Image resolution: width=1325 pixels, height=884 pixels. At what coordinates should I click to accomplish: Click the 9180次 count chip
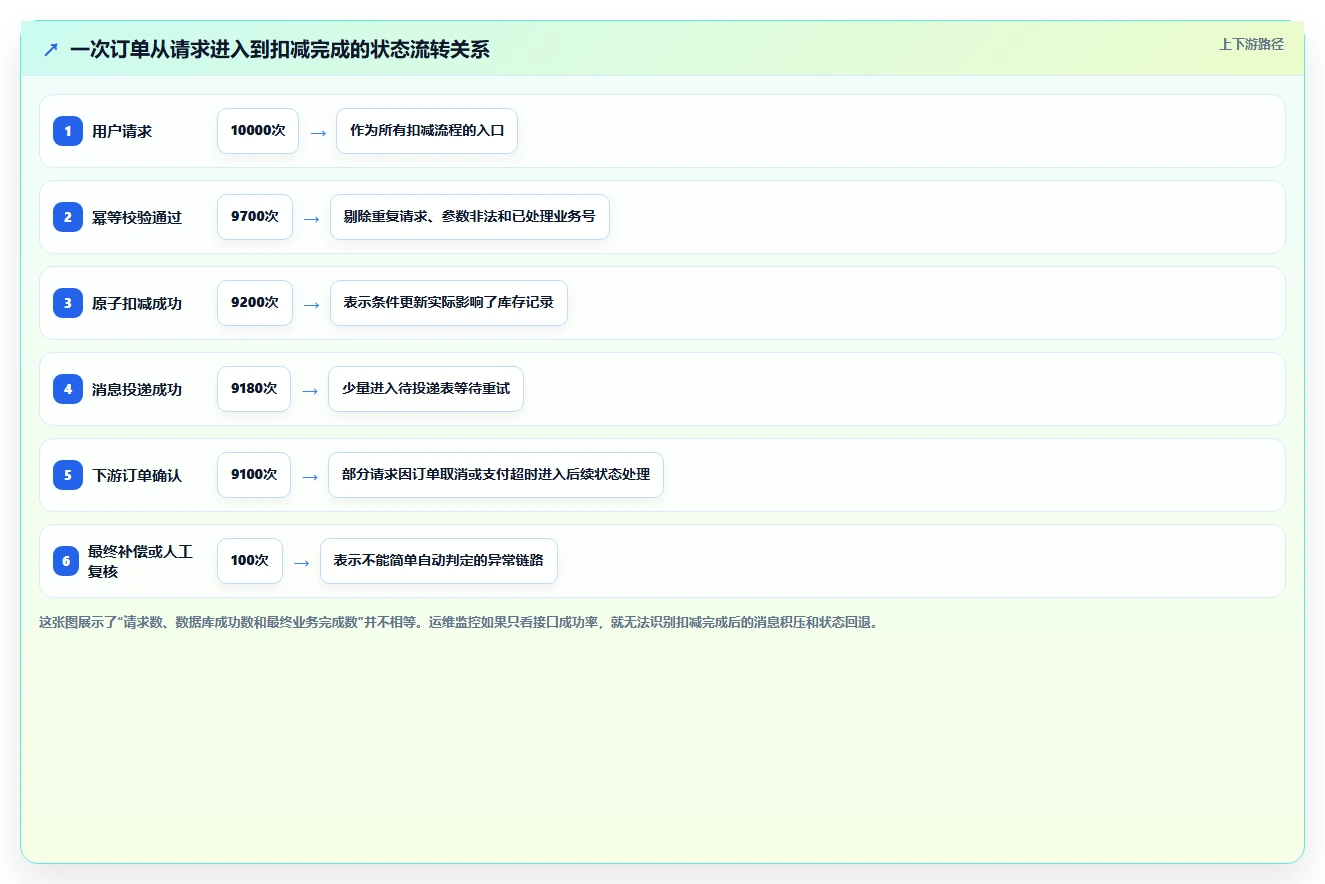tap(254, 389)
